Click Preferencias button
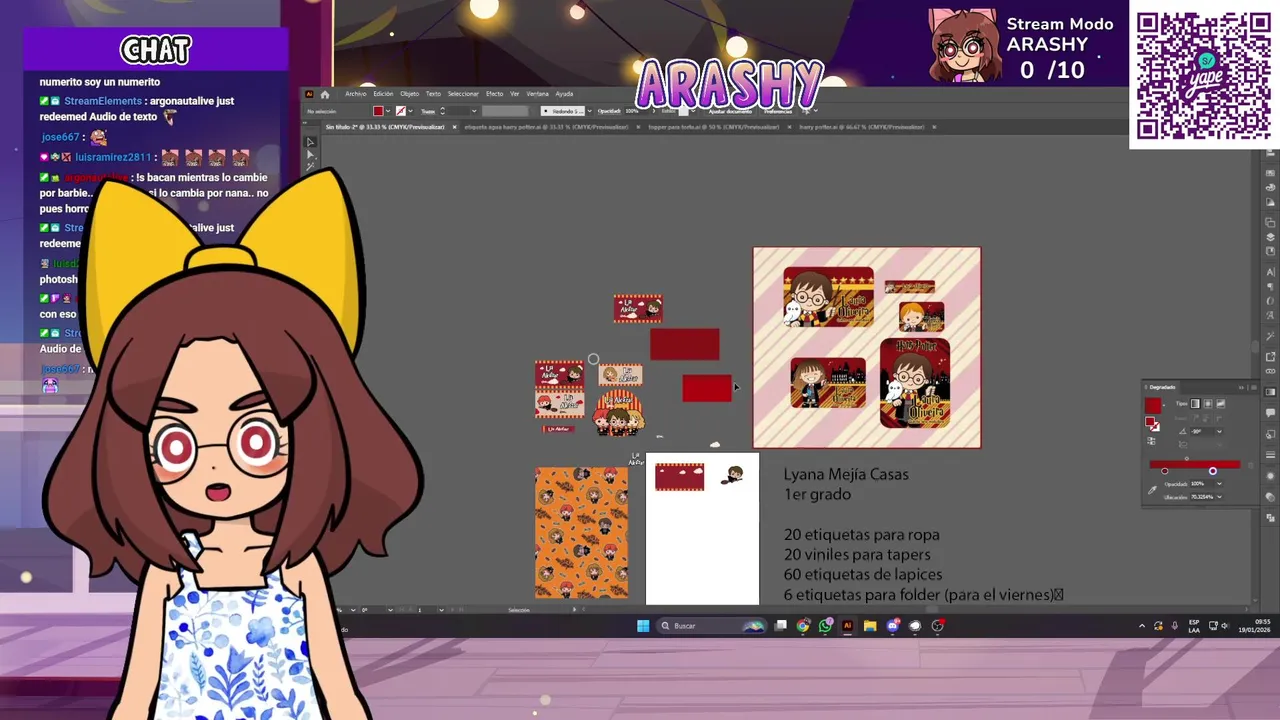The height and width of the screenshot is (720, 1280). point(778,111)
